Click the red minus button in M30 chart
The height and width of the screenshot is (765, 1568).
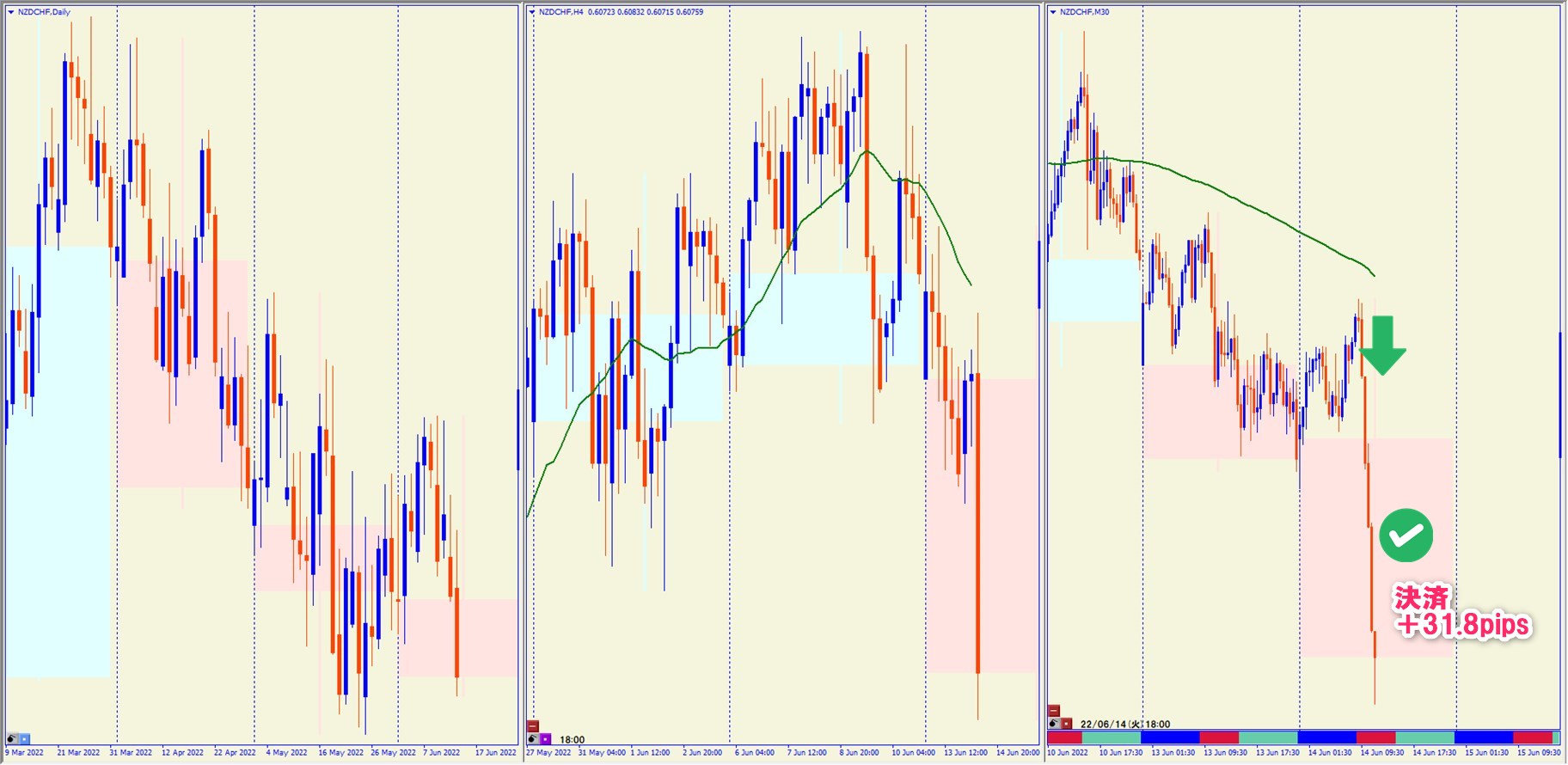tap(1054, 711)
